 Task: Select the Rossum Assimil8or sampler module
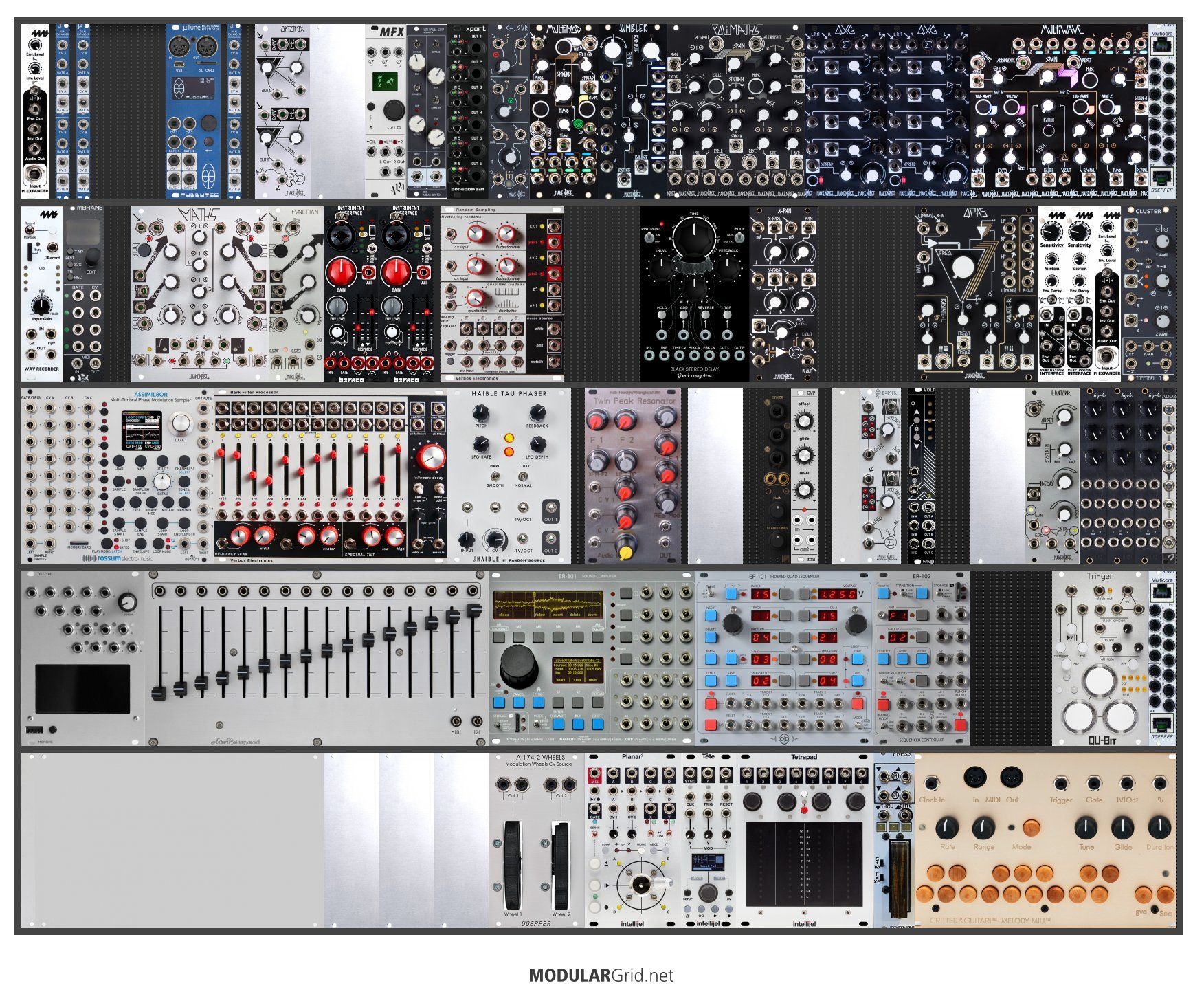pos(118,476)
